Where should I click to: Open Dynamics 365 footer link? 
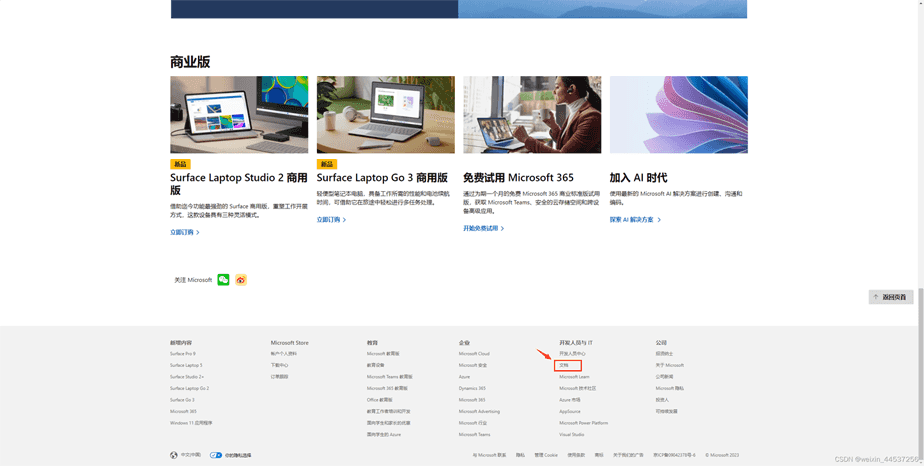[x=472, y=388]
